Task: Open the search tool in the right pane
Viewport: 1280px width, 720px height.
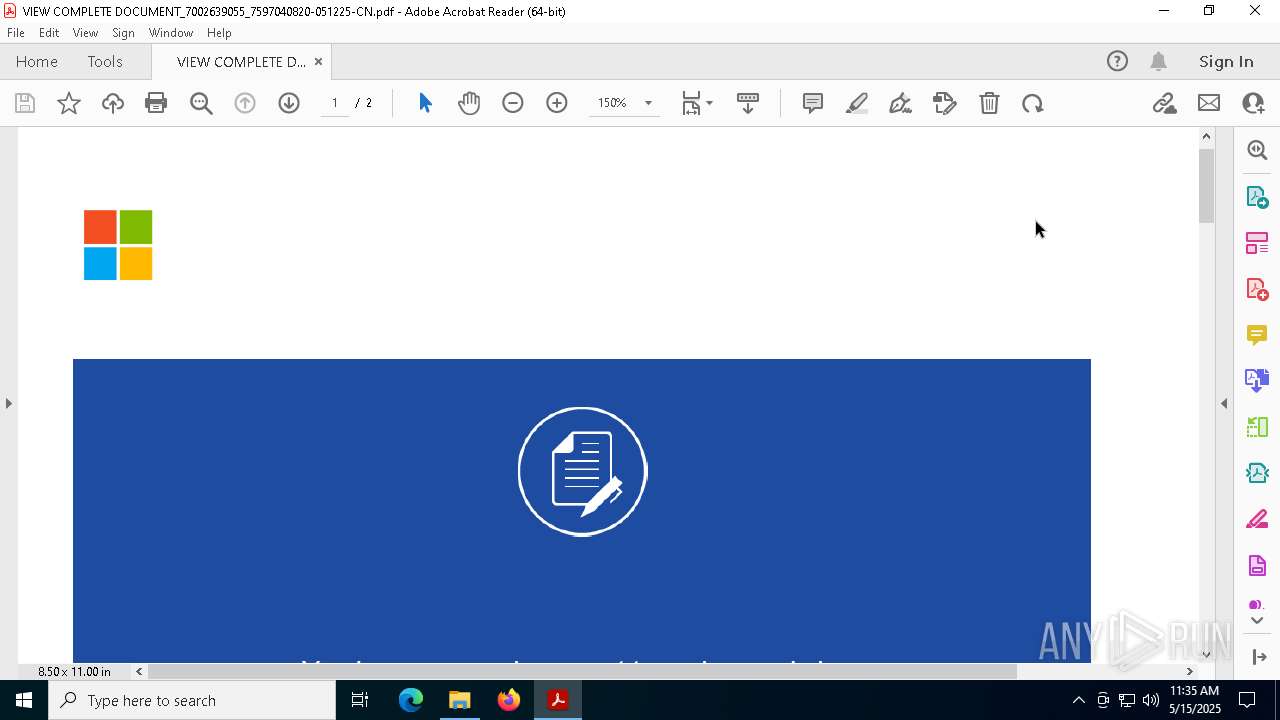Action: [x=1257, y=150]
